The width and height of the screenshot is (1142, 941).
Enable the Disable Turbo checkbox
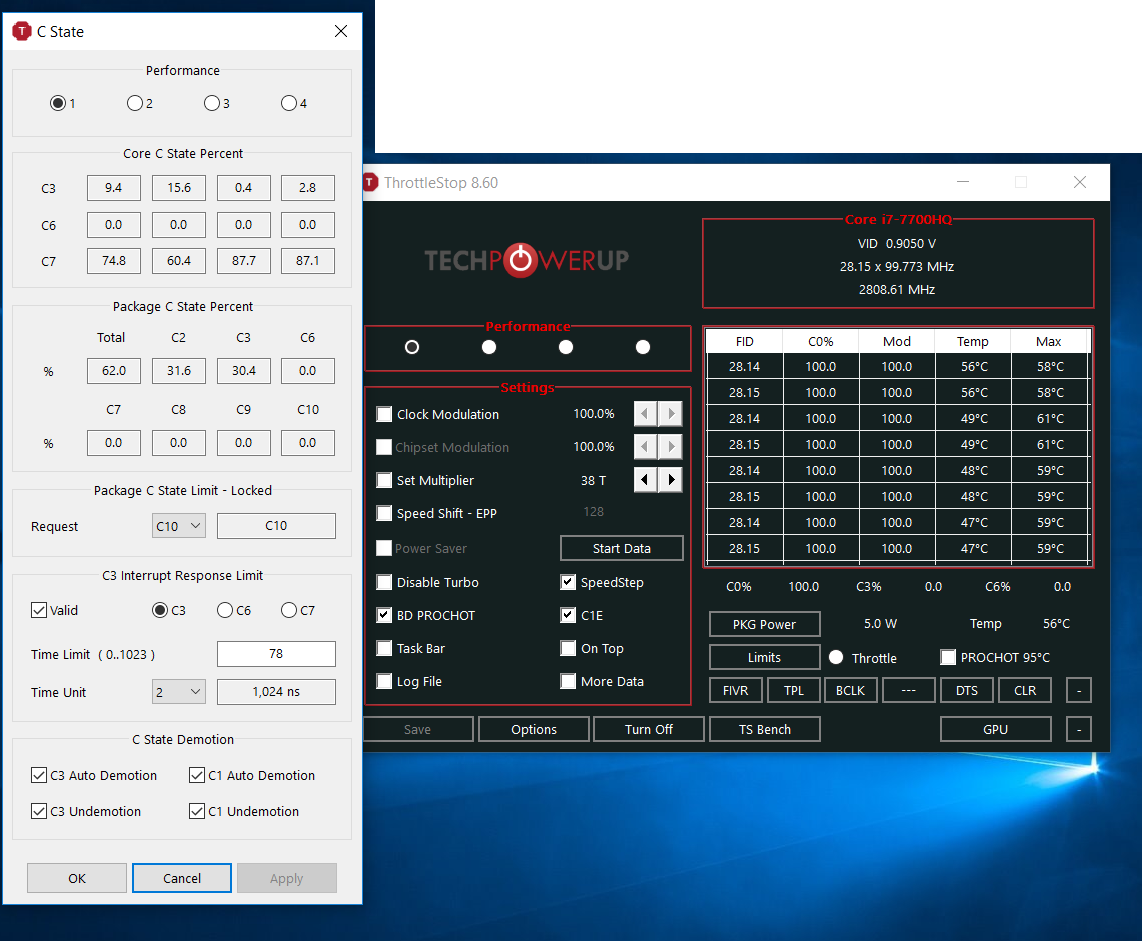pyautogui.click(x=384, y=583)
